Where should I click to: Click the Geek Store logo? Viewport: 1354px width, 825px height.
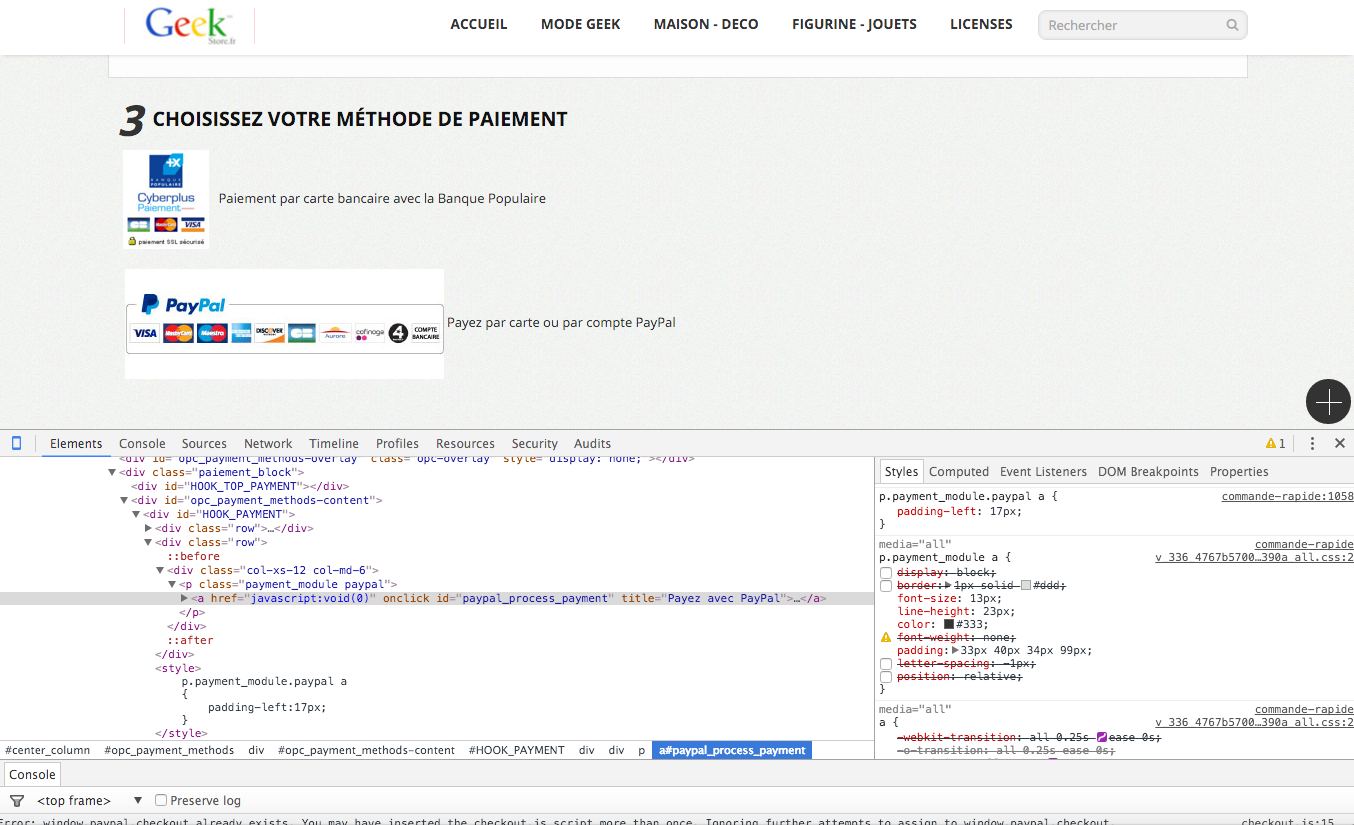pyautogui.click(x=190, y=25)
